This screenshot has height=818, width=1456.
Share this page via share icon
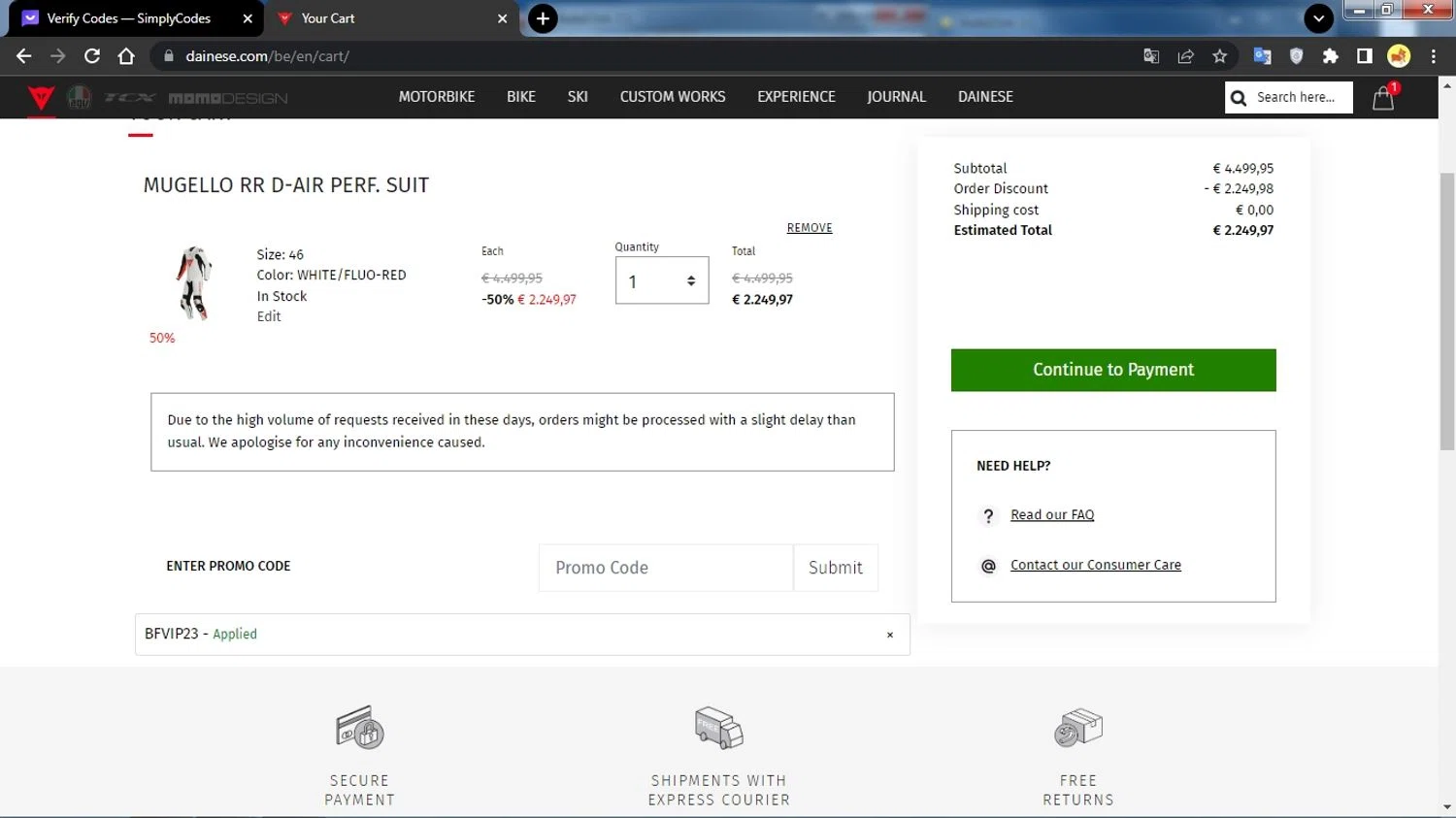point(1185,56)
